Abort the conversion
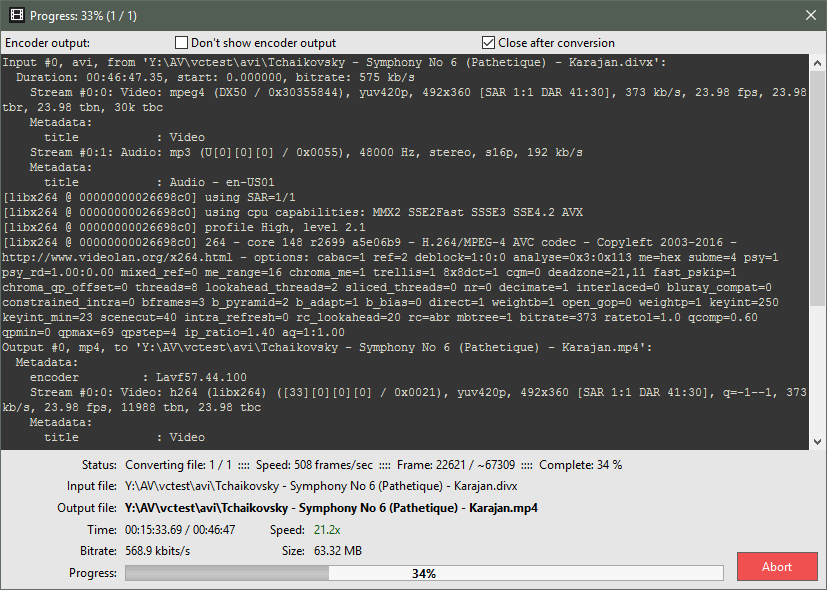The width and height of the screenshot is (827, 590). [777, 567]
